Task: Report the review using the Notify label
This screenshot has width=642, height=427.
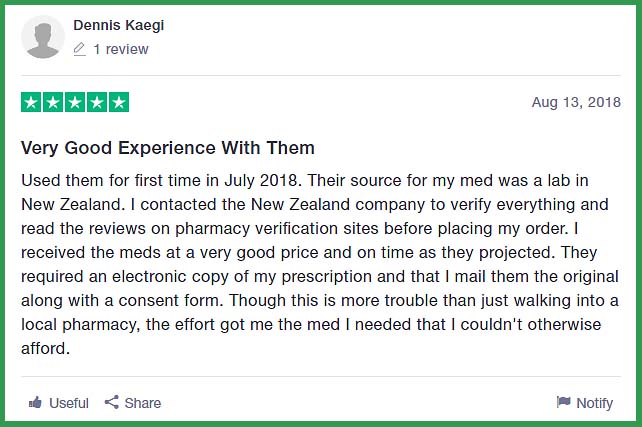Action: point(595,403)
